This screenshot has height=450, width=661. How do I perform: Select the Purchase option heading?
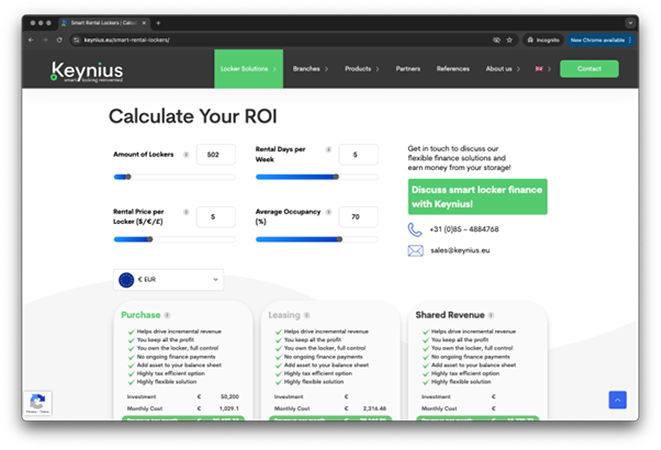[x=140, y=315]
